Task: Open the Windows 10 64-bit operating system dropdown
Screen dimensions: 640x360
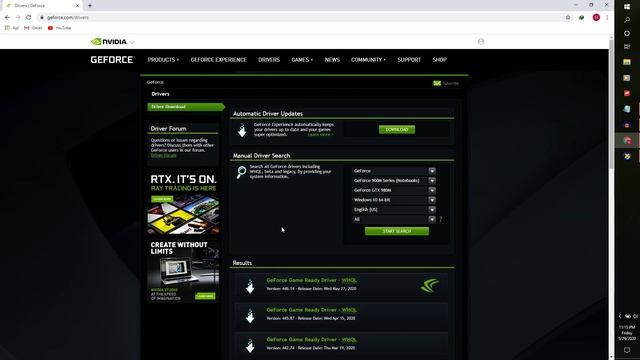Action: (x=394, y=200)
